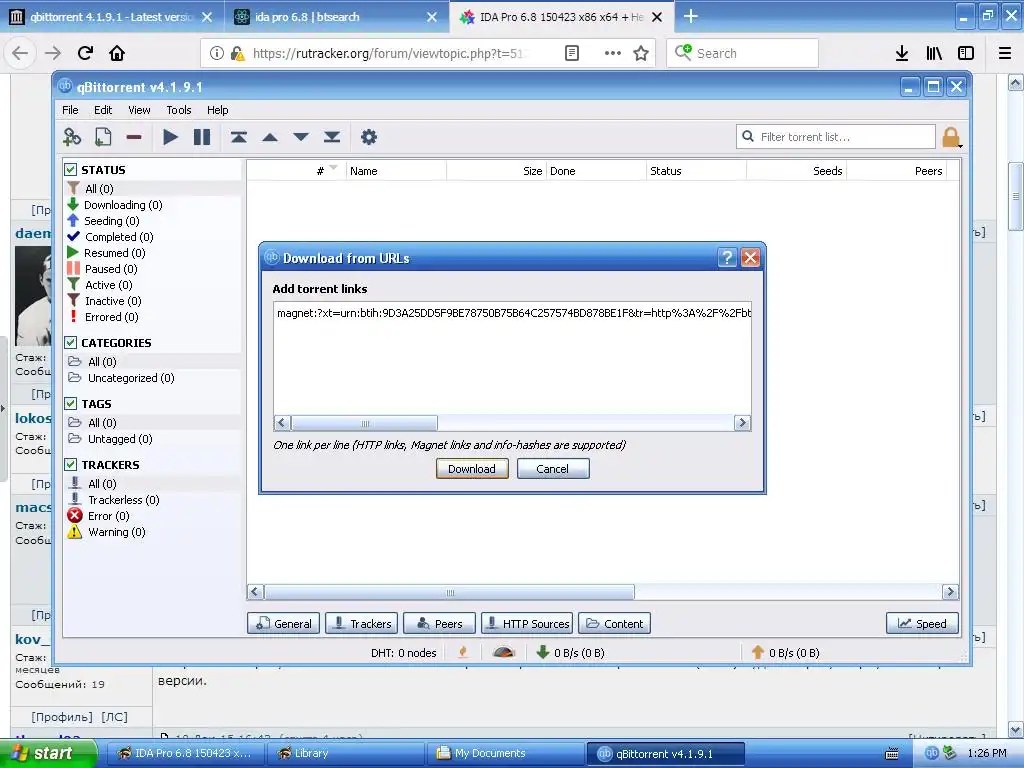Viewport: 1024px width, 768px height.
Task: Open the Help menu
Action: (x=217, y=110)
